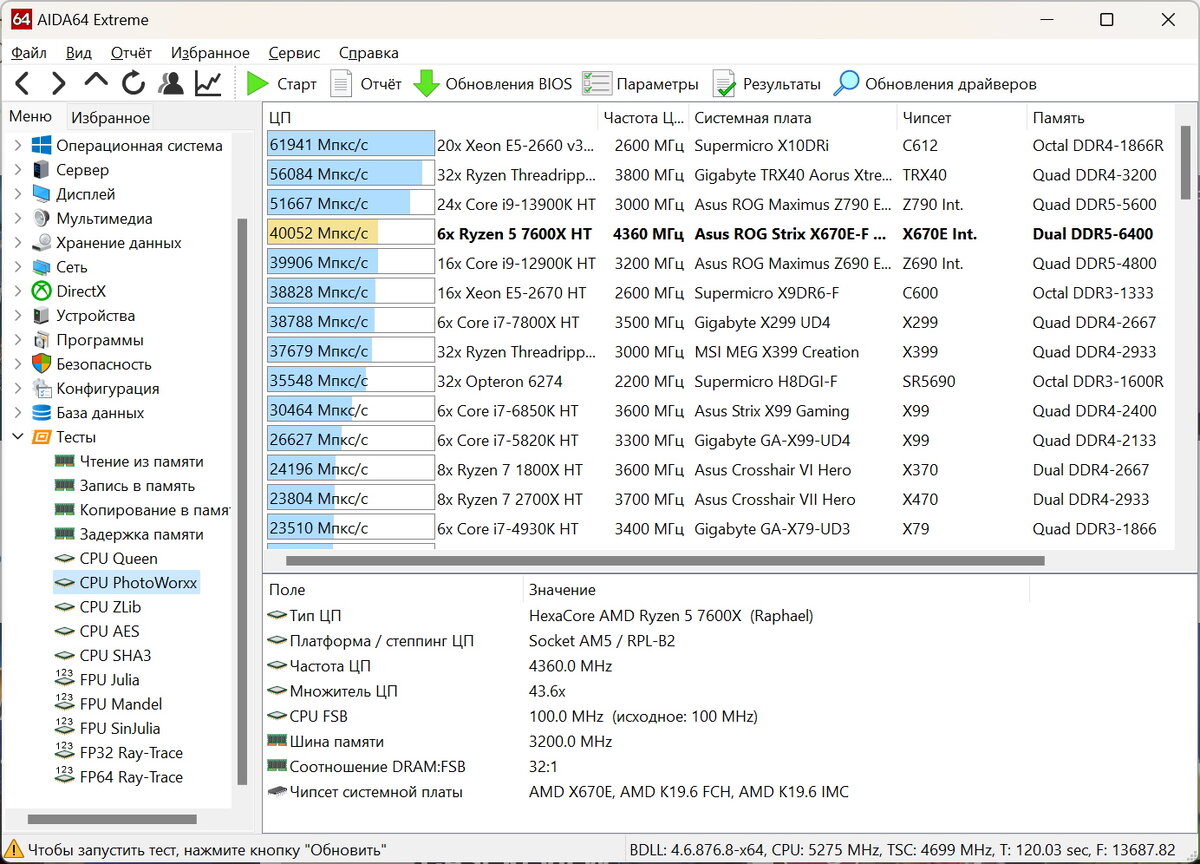Expand the Сеть tree node
This screenshot has height=864, width=1200.
pos(17,267)
